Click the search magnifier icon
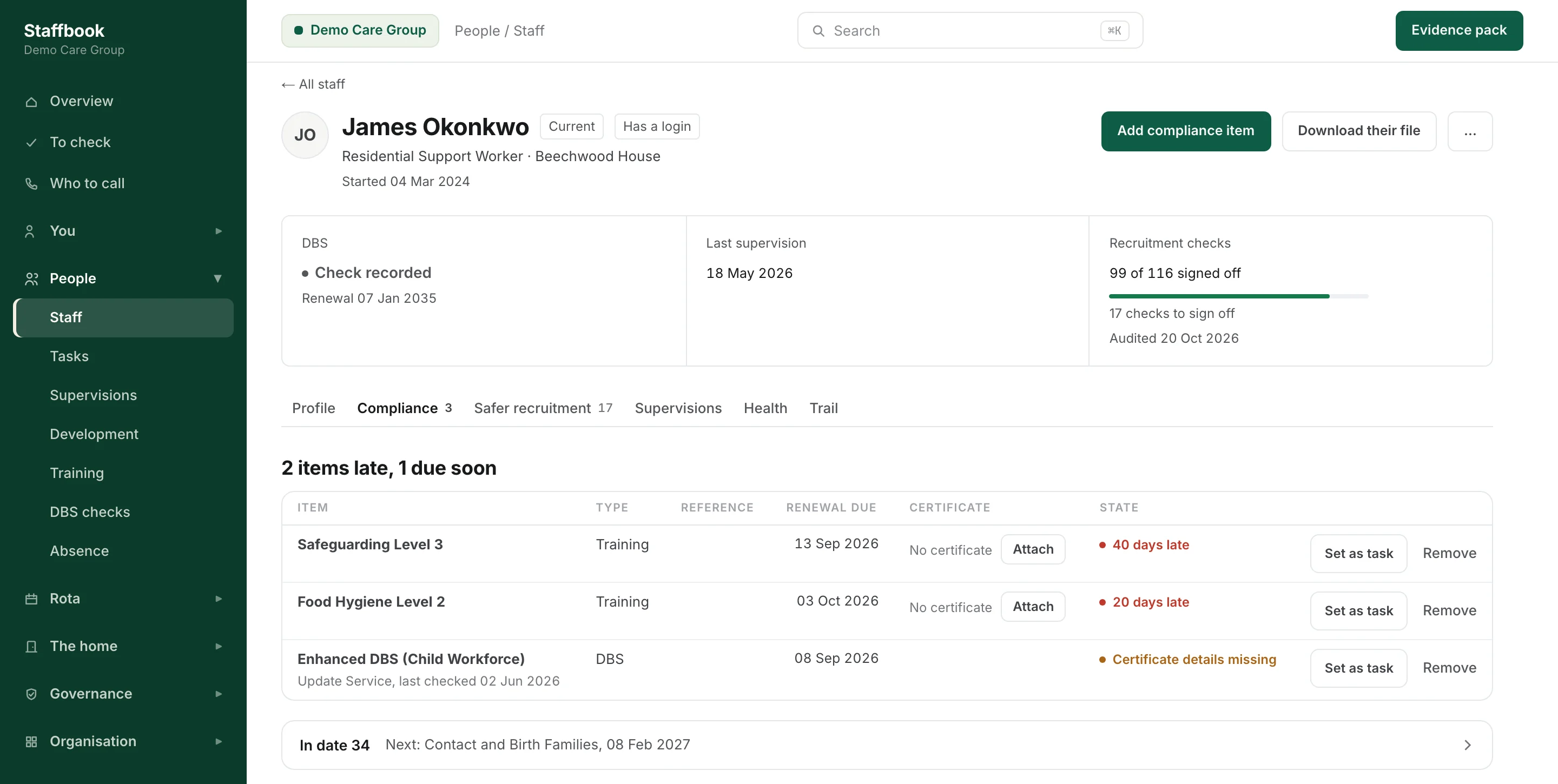 (818, 31)
